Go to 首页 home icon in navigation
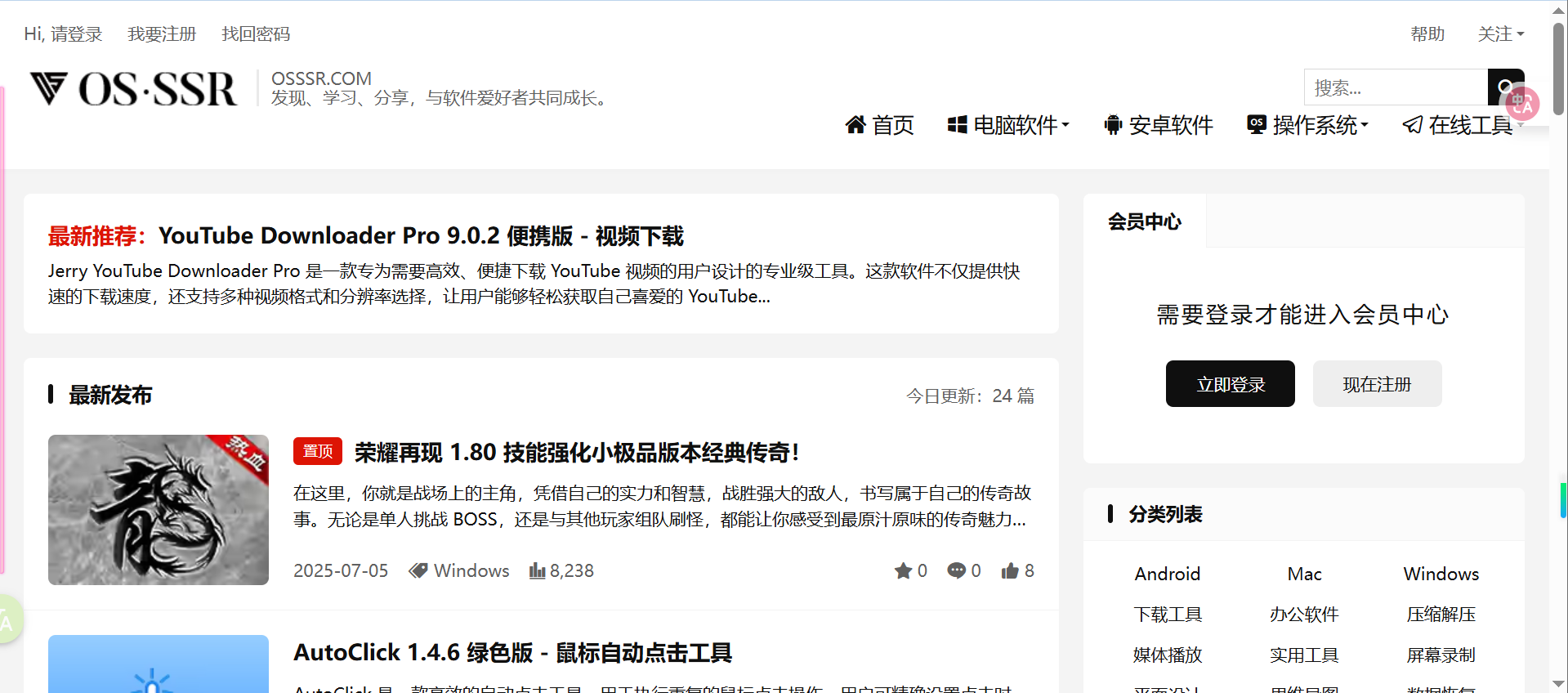1568x693 pixels. (855, 125)
